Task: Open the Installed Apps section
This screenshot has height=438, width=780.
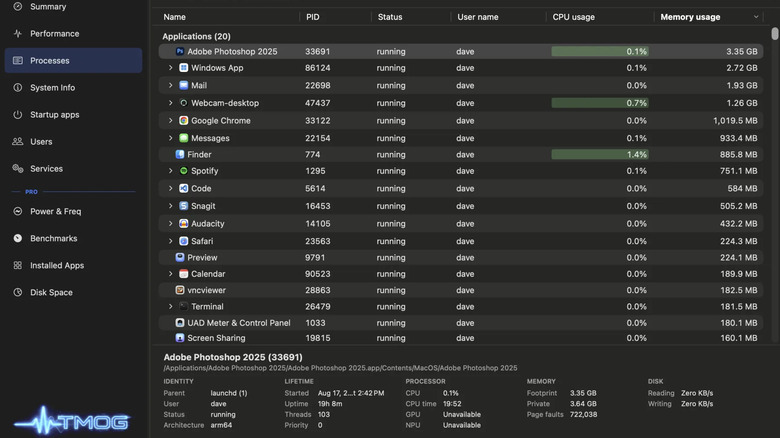Action: pyautogui.click(x=73, y=265)
